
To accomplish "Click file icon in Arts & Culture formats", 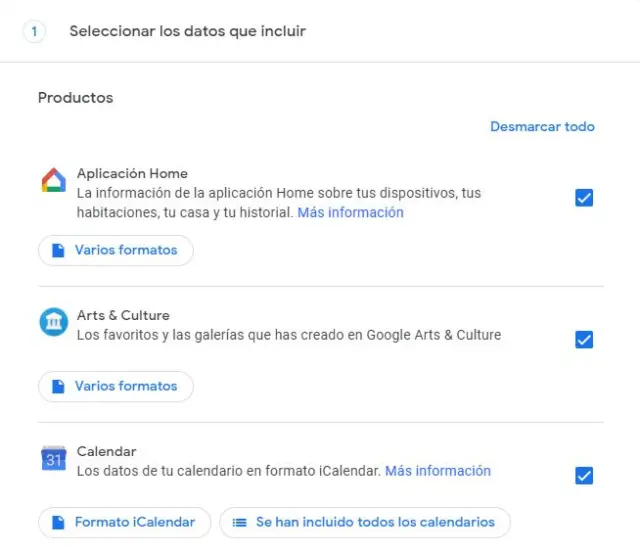I will coord(58,386).
